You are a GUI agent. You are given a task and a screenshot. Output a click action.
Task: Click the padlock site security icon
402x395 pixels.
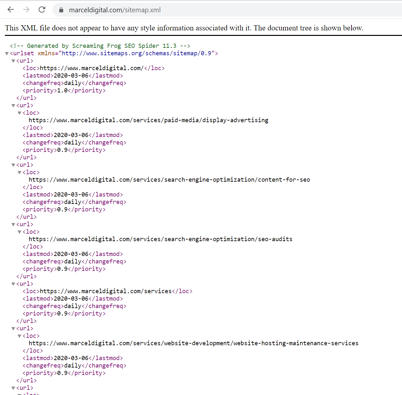point(61,10)
